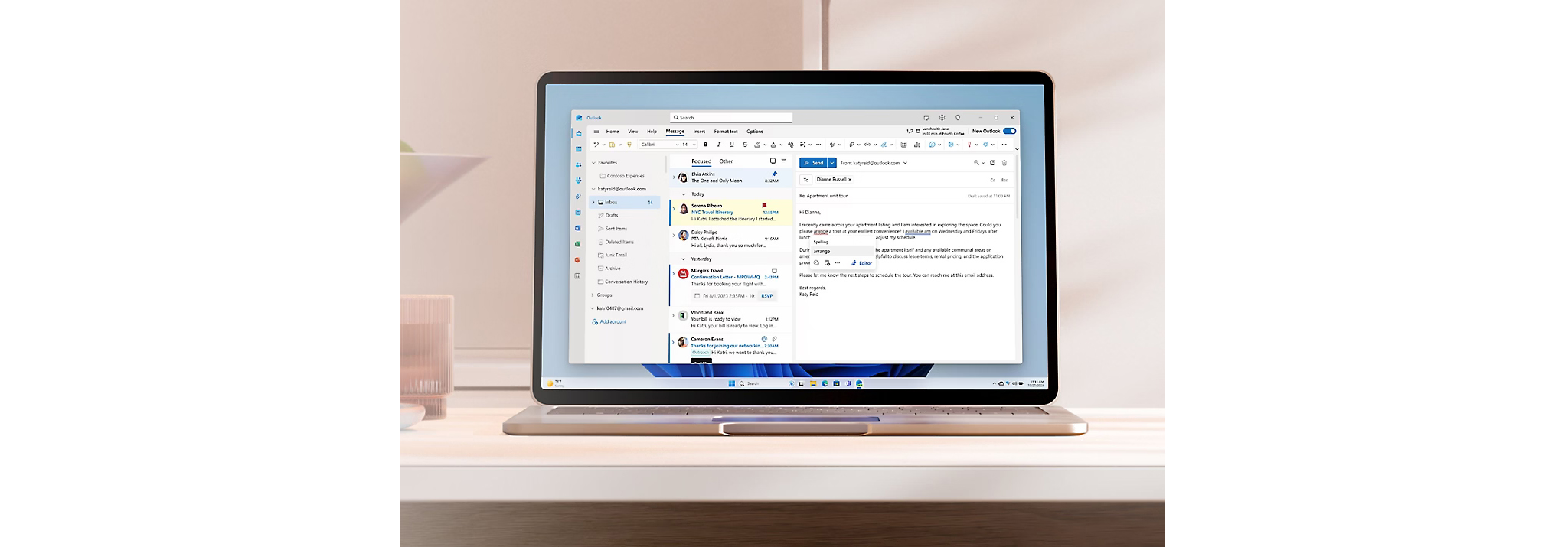The image size is (1568, 547).
Task: Open the Options ribbon tab
Action: click(755, 132)
